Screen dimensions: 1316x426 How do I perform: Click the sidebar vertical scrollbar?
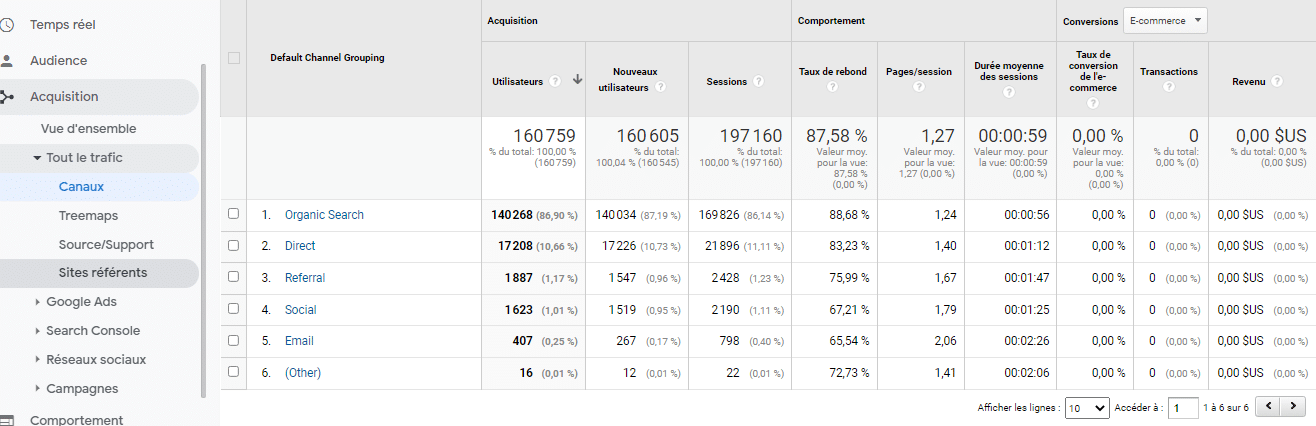click(x=204, y=230)
